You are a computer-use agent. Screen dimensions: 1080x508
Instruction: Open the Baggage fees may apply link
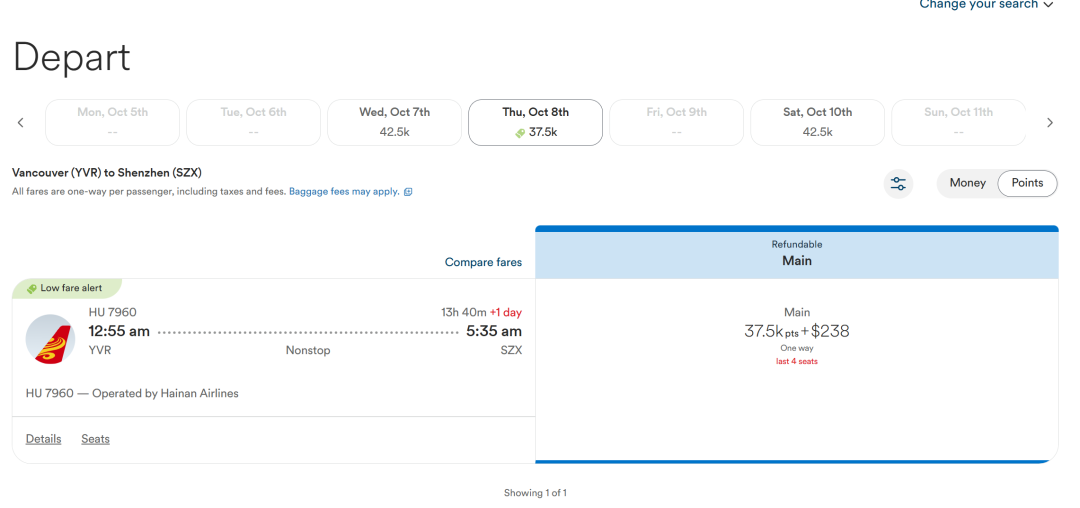coord(344,192)
